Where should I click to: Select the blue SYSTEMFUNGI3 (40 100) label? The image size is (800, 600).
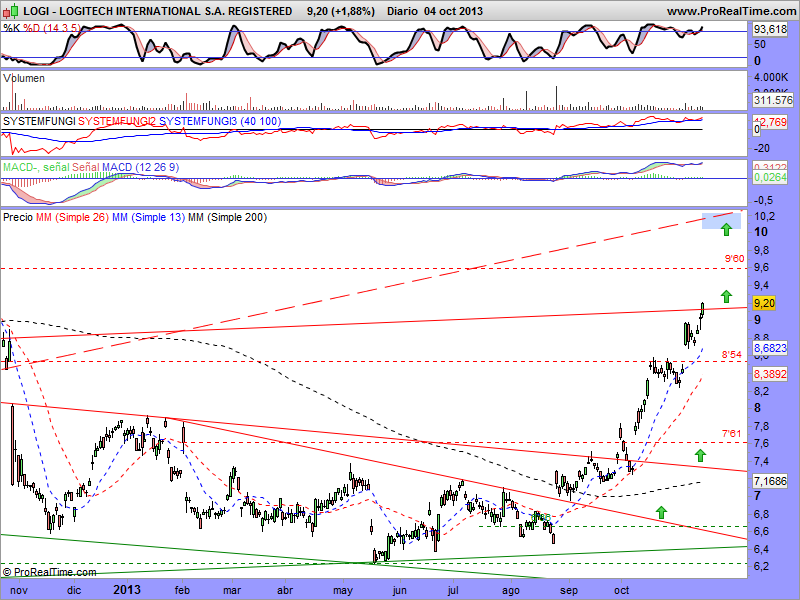pos(220,121)
